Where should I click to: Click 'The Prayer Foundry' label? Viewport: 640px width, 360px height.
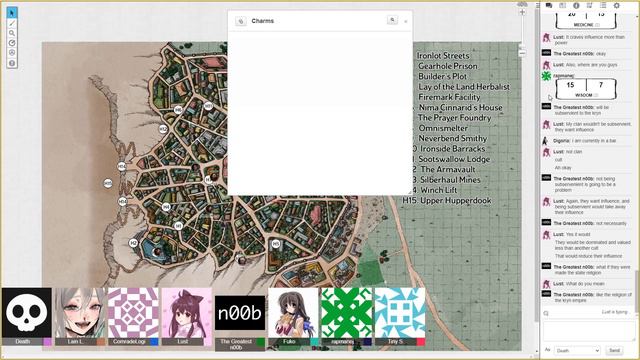pyautogui.click(x=454, y=118)
